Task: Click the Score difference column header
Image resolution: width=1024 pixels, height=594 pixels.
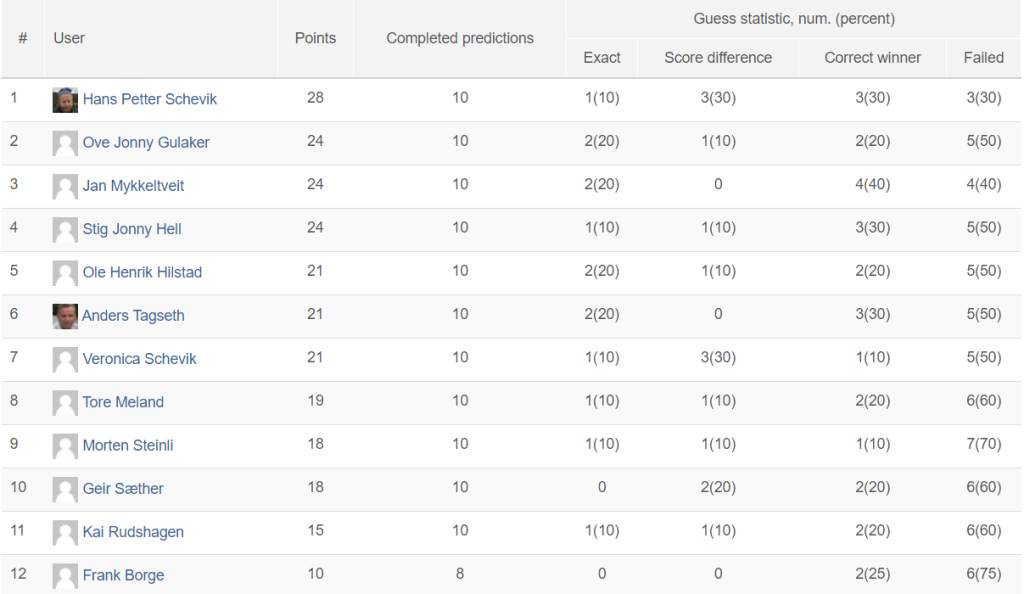Action: (718, 57)
